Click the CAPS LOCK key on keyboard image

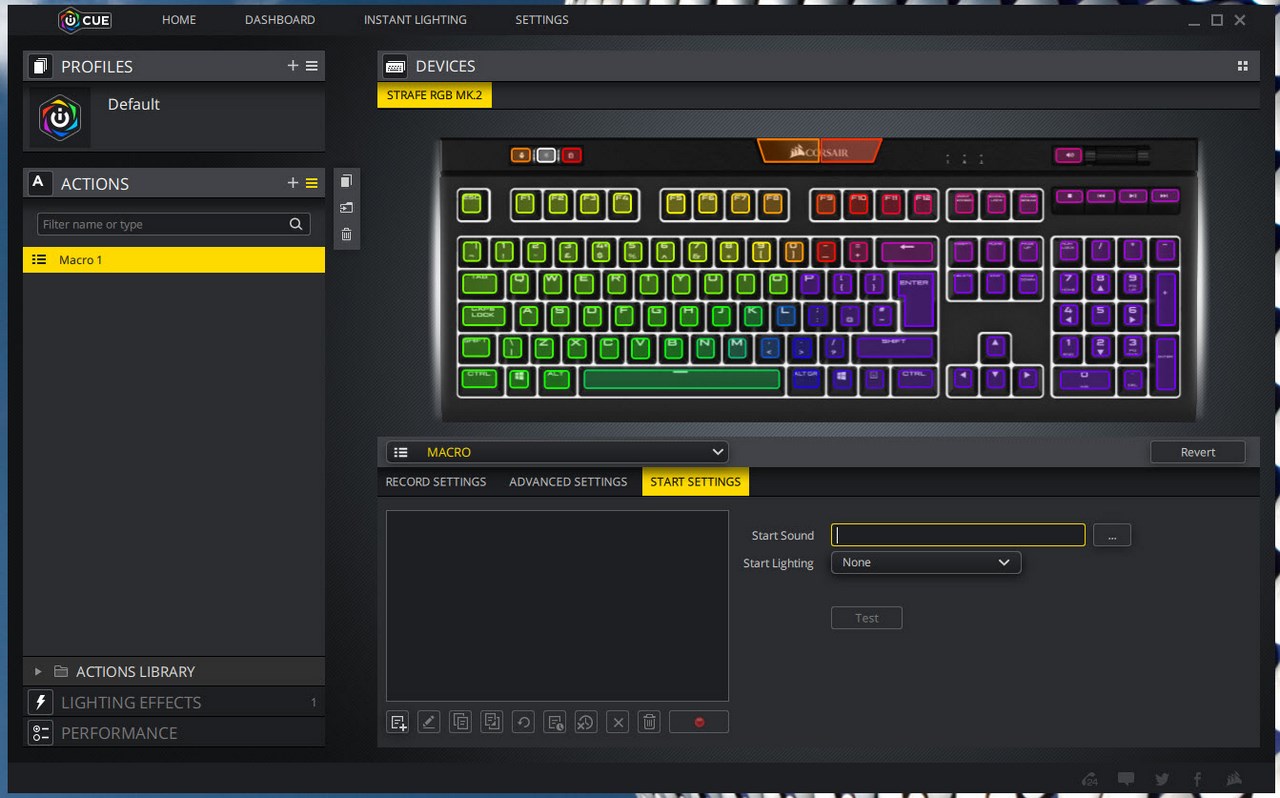click(x=484, y=316)
